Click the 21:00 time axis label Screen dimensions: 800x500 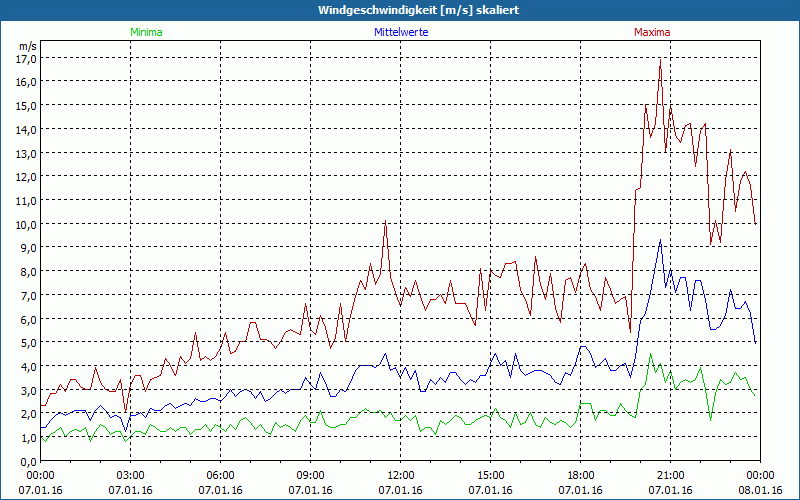pyautogui.click(x=670, y=475)
